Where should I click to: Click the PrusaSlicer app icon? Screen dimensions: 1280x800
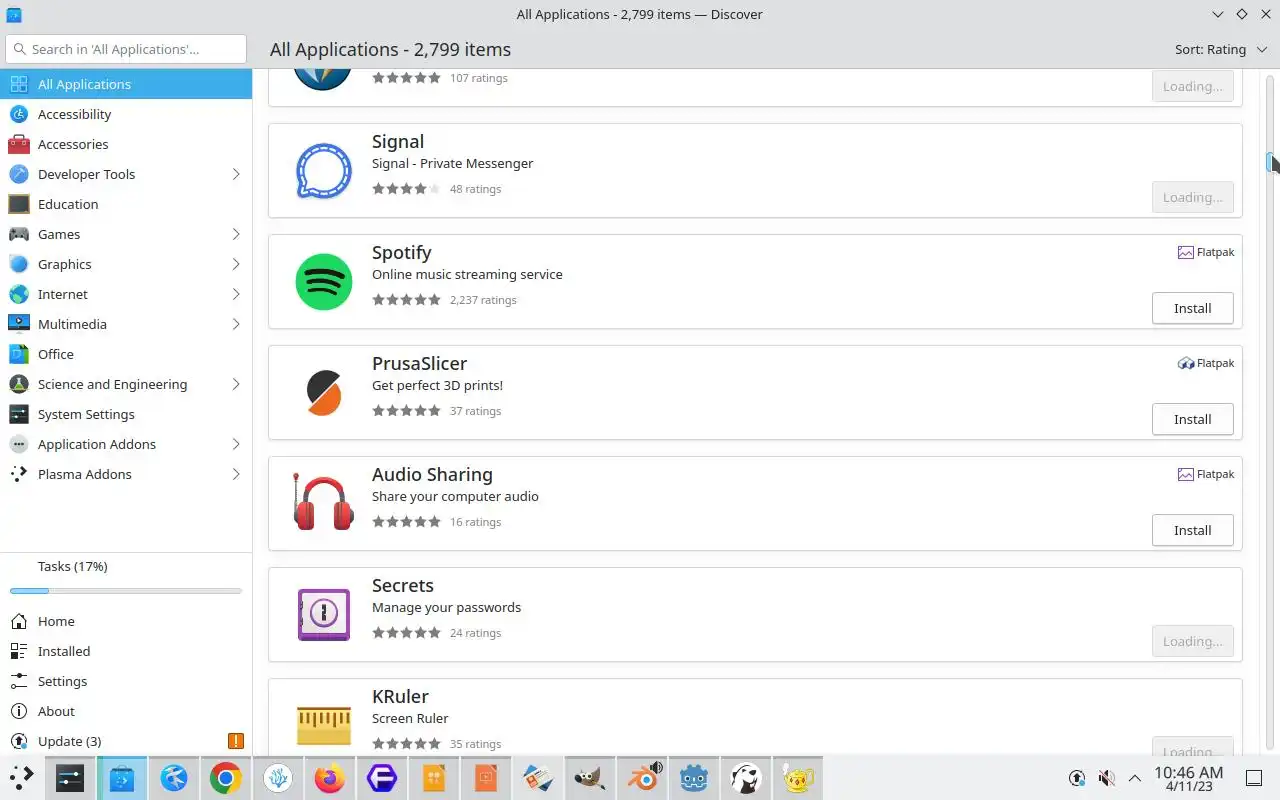tap(324, 393)
